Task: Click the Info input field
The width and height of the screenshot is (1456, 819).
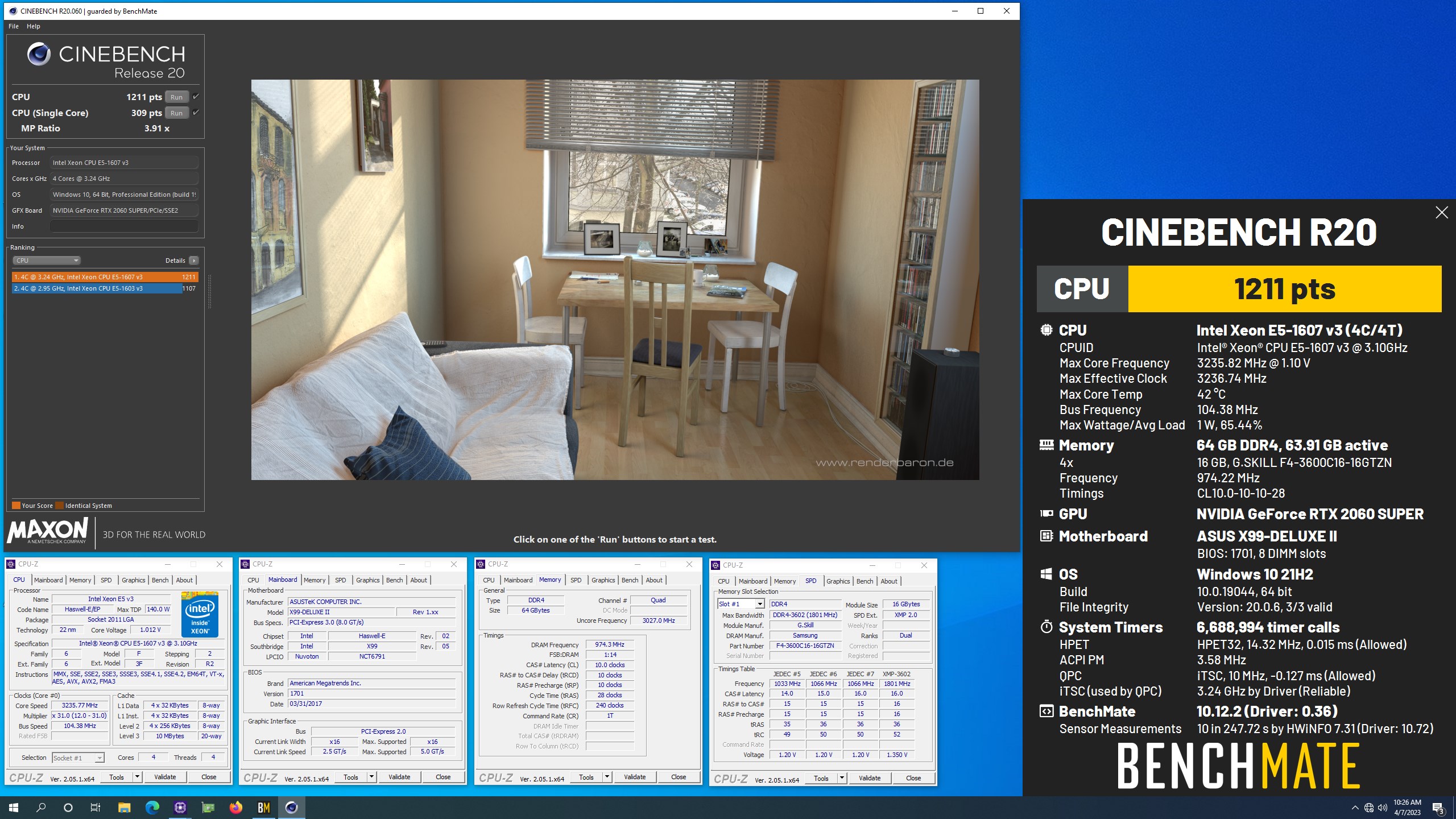Action: (124, 226)
